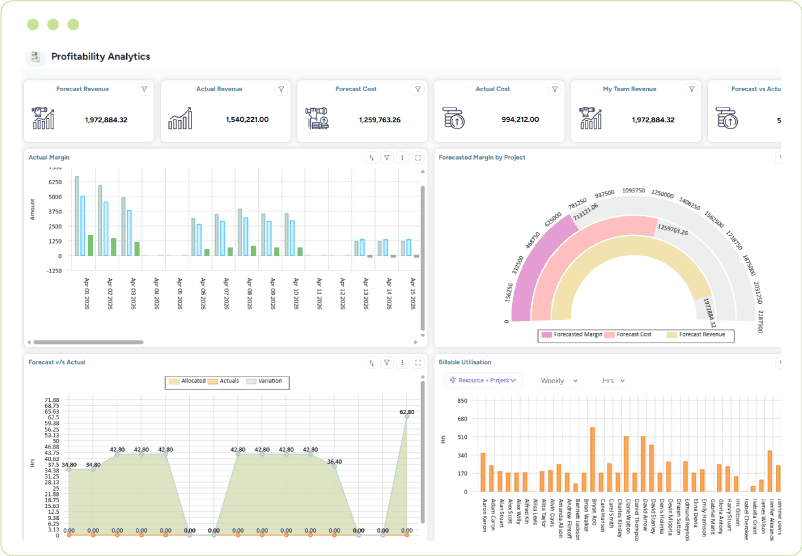Click the Forecast v/s Actual panel title
Viewport: 802px width, 556px height.
[x=57, y=362]
